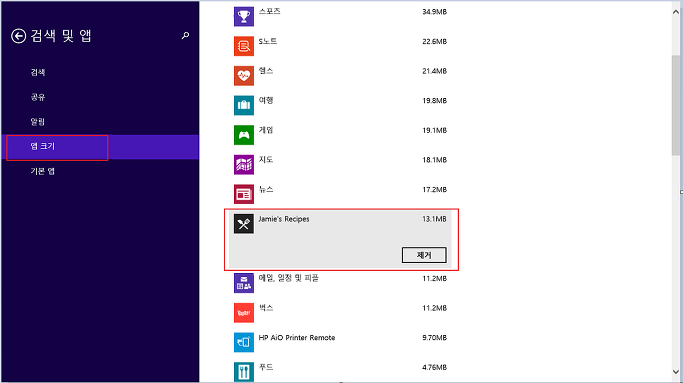Open the 앱 크기 settings section
The image size is (683, 383).
pos(100,147)
